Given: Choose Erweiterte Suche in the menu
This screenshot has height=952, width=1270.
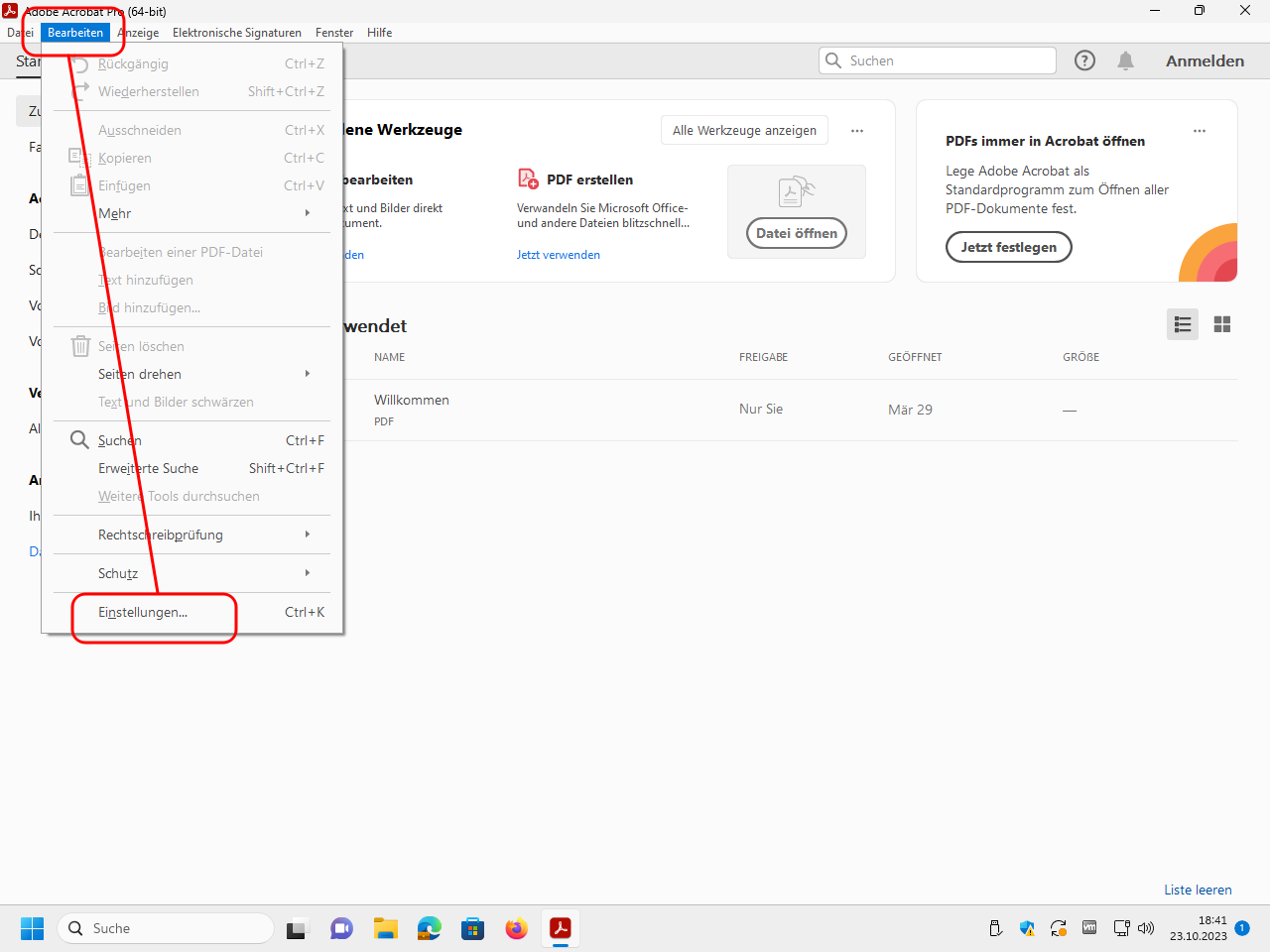Looking at the screenshot, I should 149,468.
